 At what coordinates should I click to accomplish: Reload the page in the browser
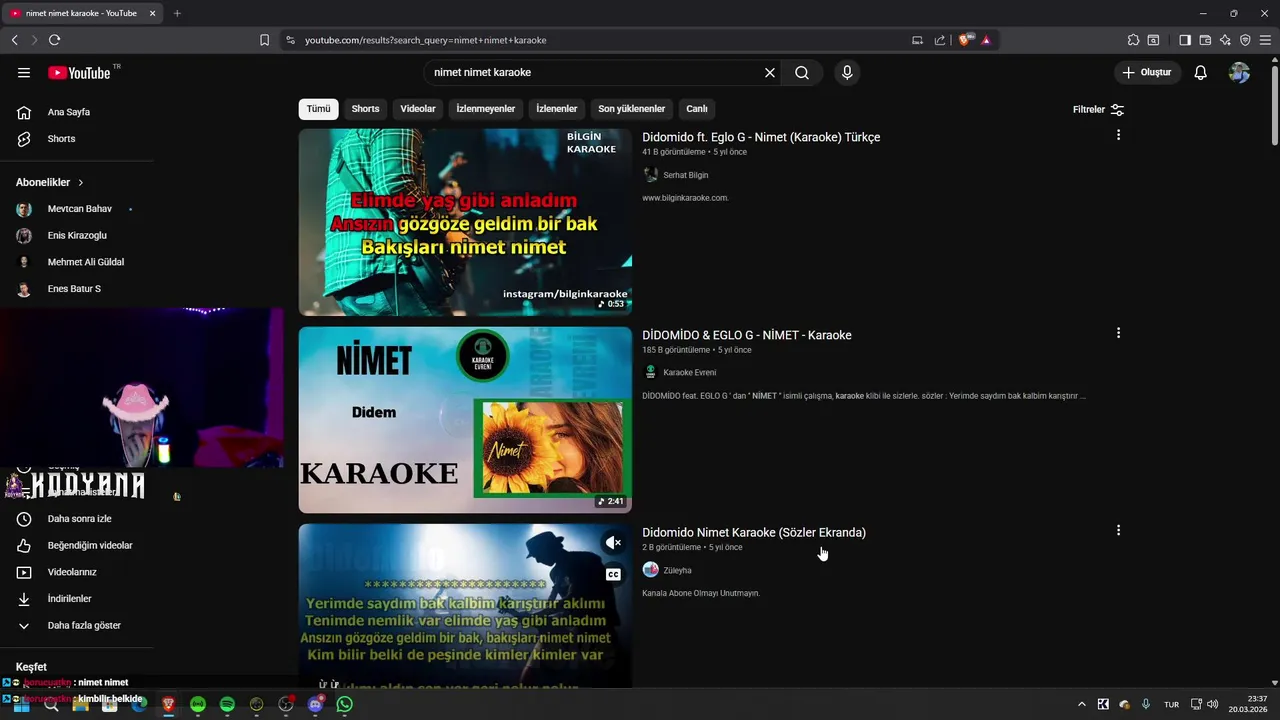tap(54, 40)
